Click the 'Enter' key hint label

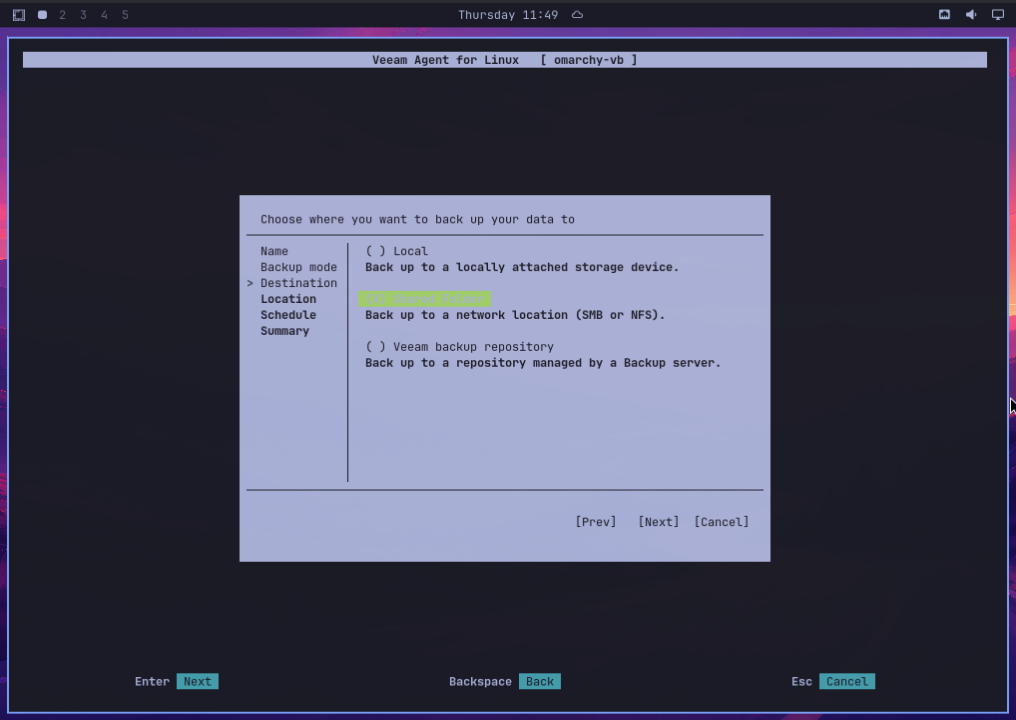click(152, 682)
